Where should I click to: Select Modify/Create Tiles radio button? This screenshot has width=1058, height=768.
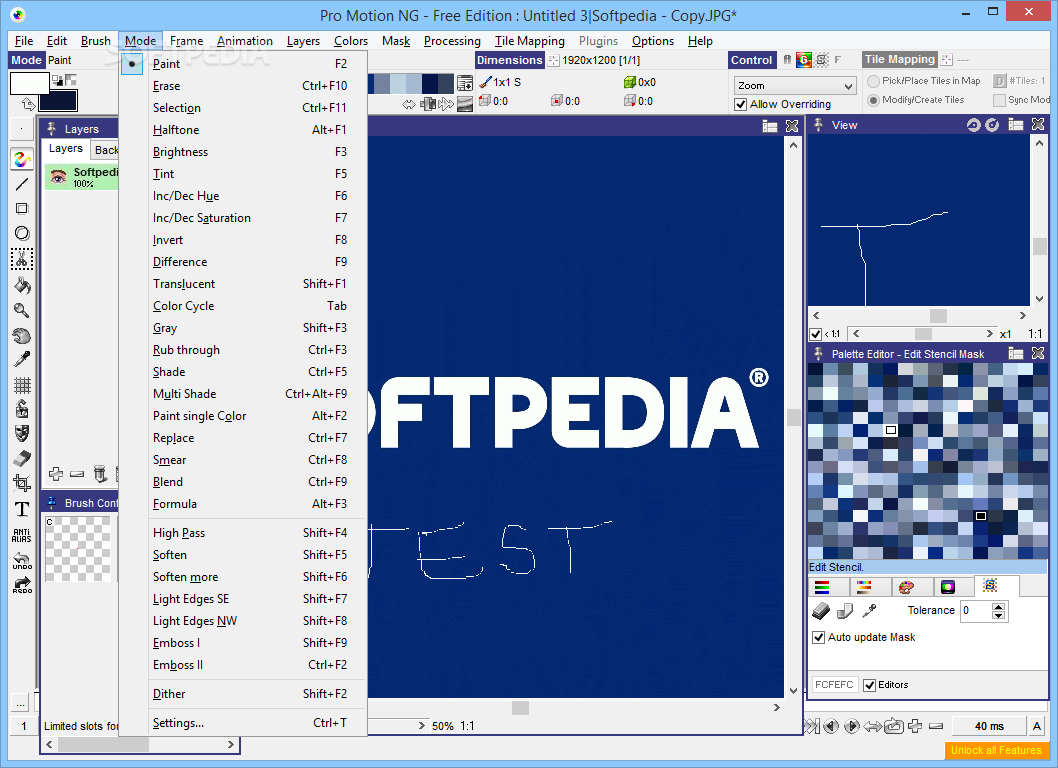[x=873, y=100]
